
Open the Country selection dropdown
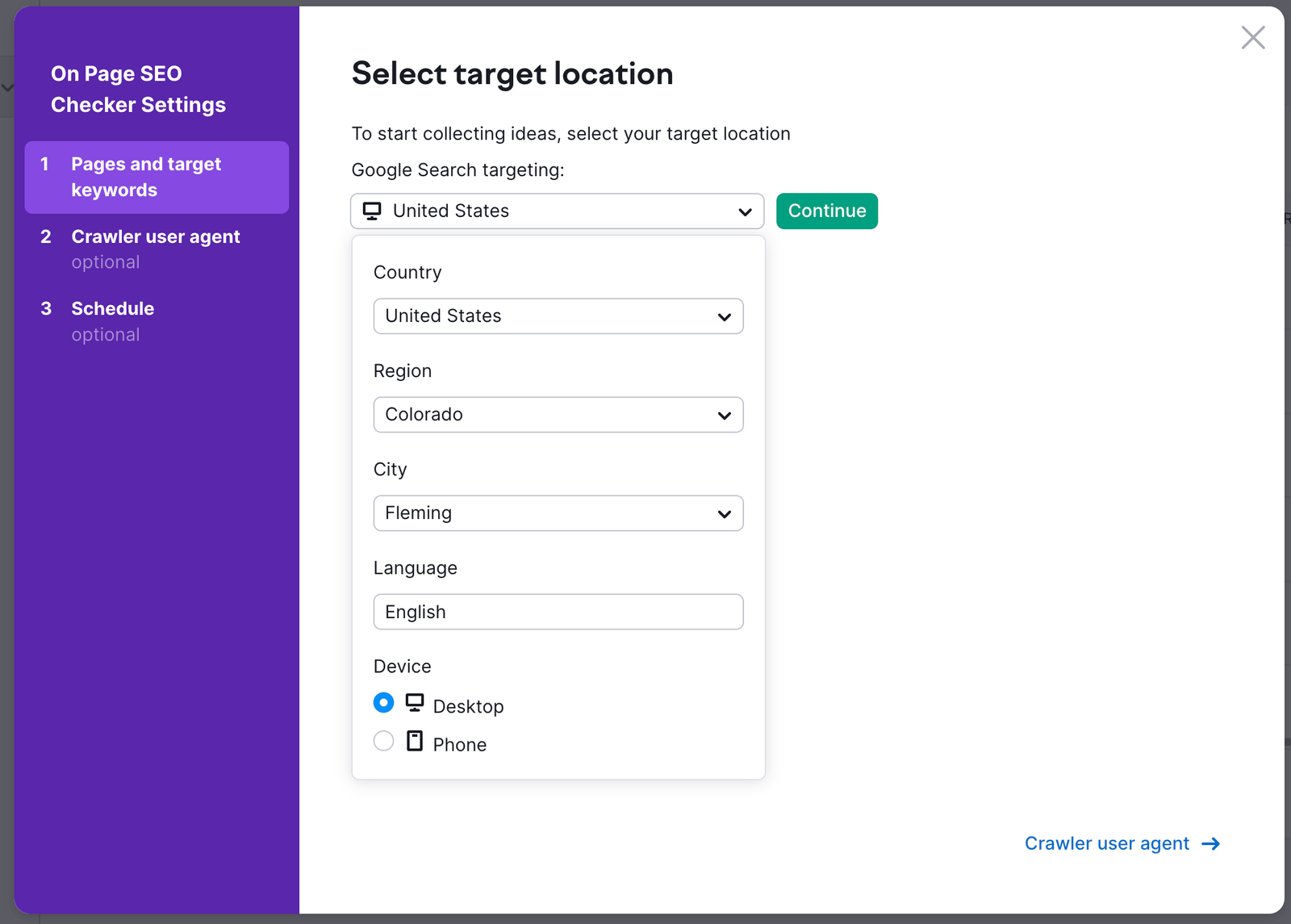tap(558, 316)
